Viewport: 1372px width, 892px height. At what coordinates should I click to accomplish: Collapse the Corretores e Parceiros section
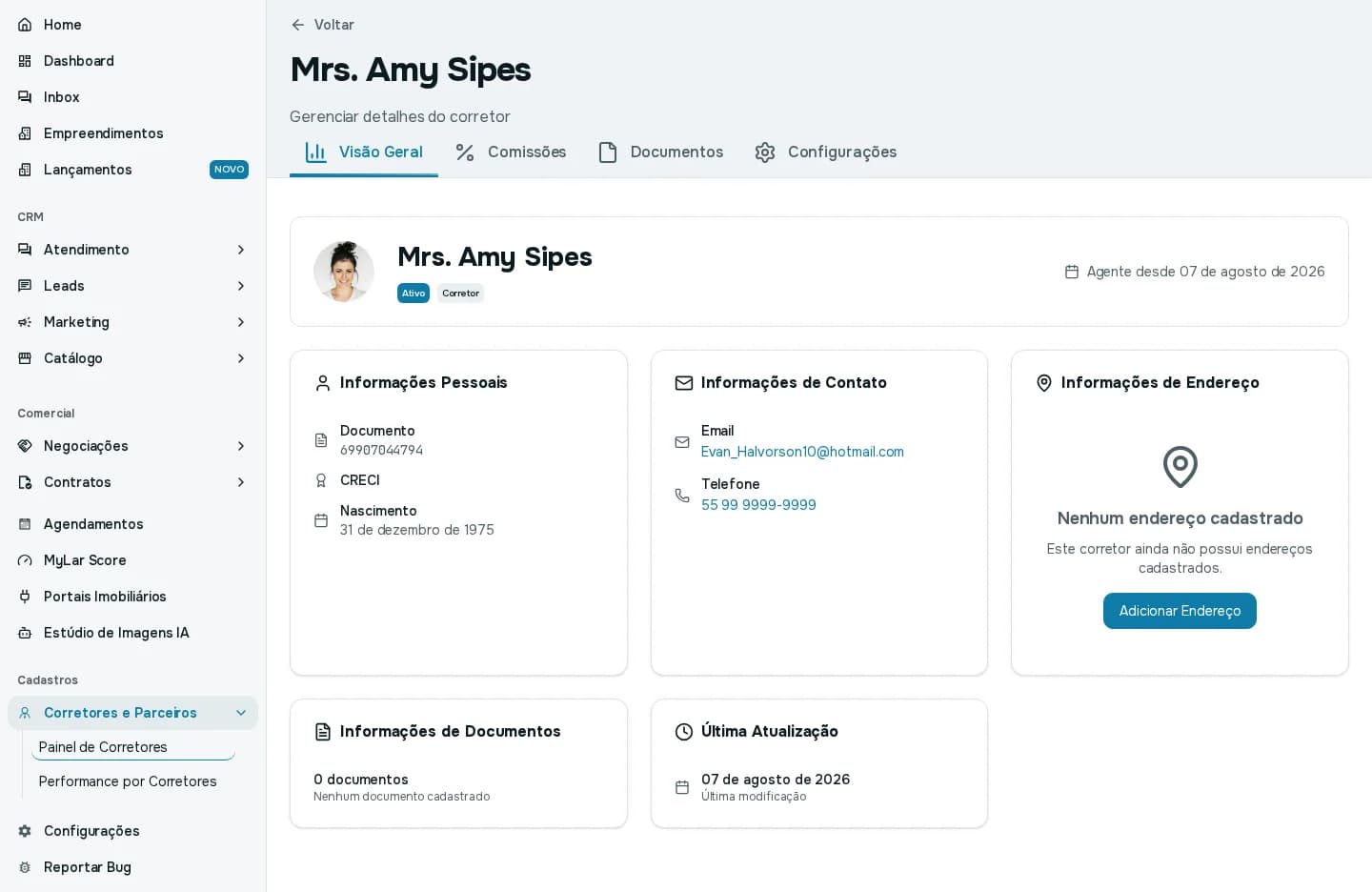tap(241, 713)
